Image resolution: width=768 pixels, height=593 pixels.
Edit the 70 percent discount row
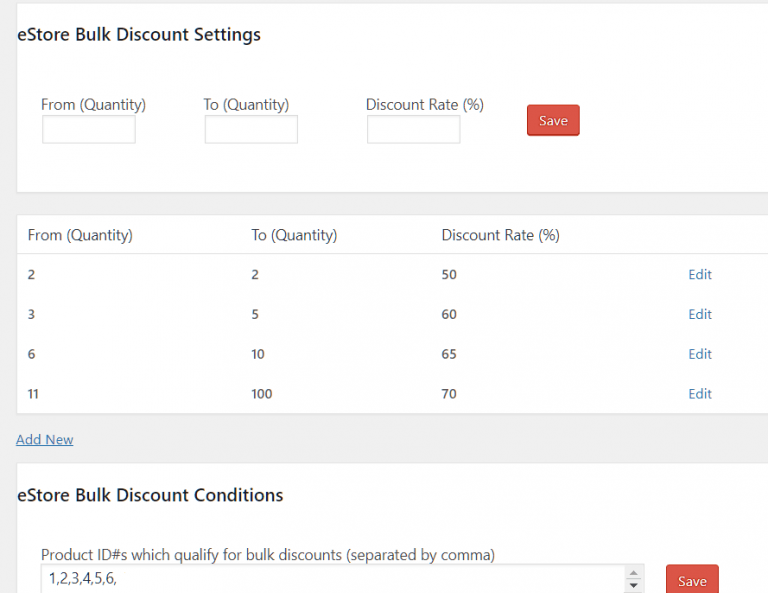(699, 394)
